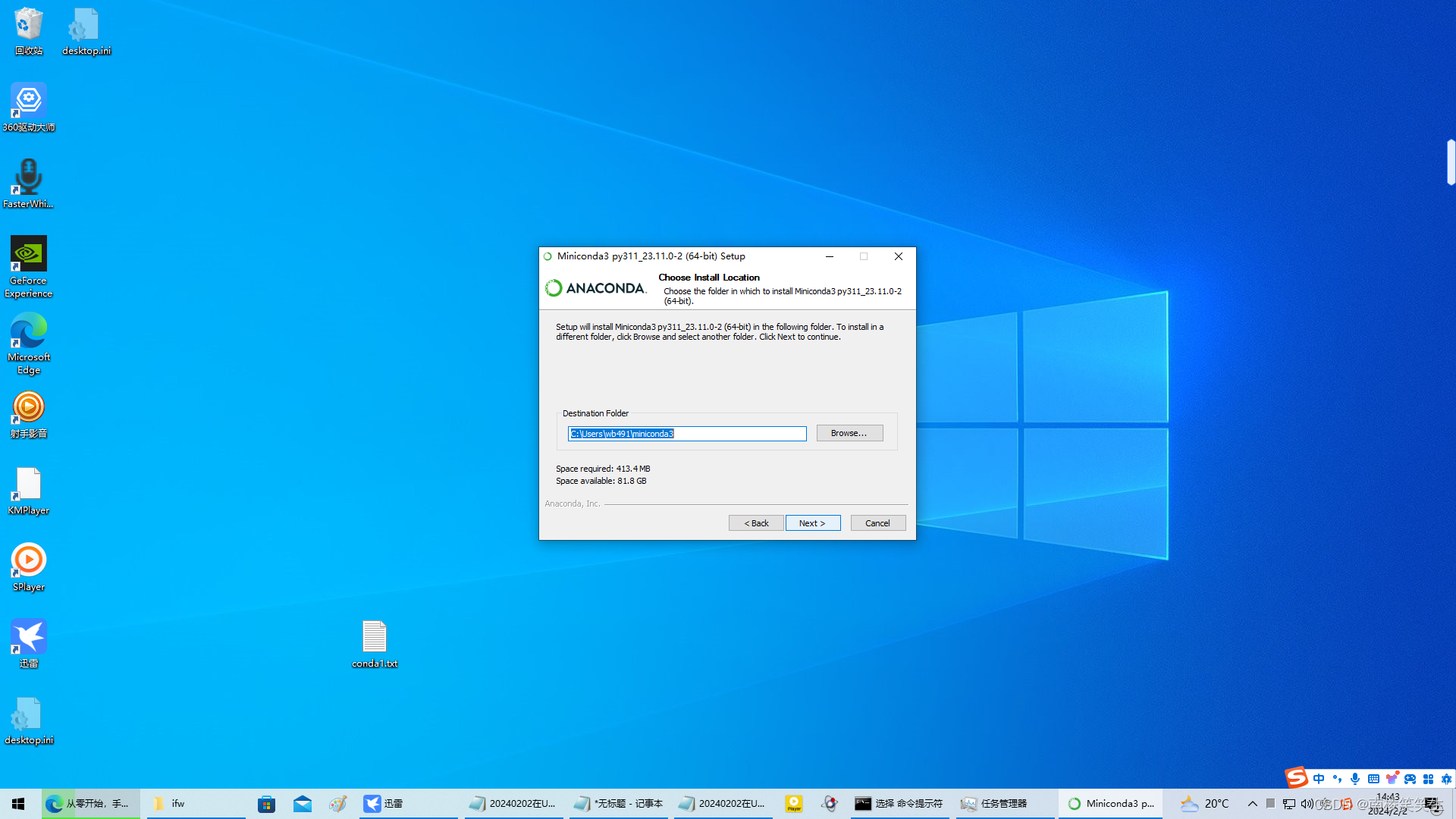Launch the SPlayer desktop shortcut

29,568
